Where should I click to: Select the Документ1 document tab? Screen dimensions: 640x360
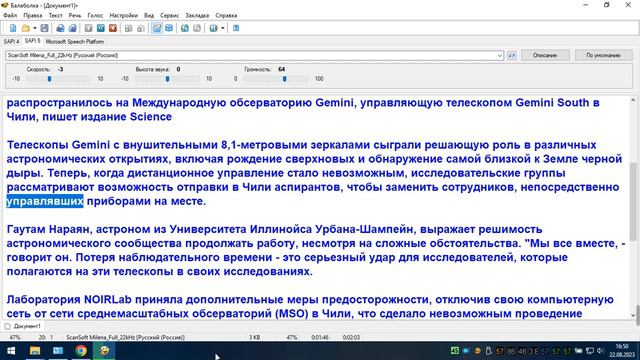pyautogui.click(x=23, y=326)
